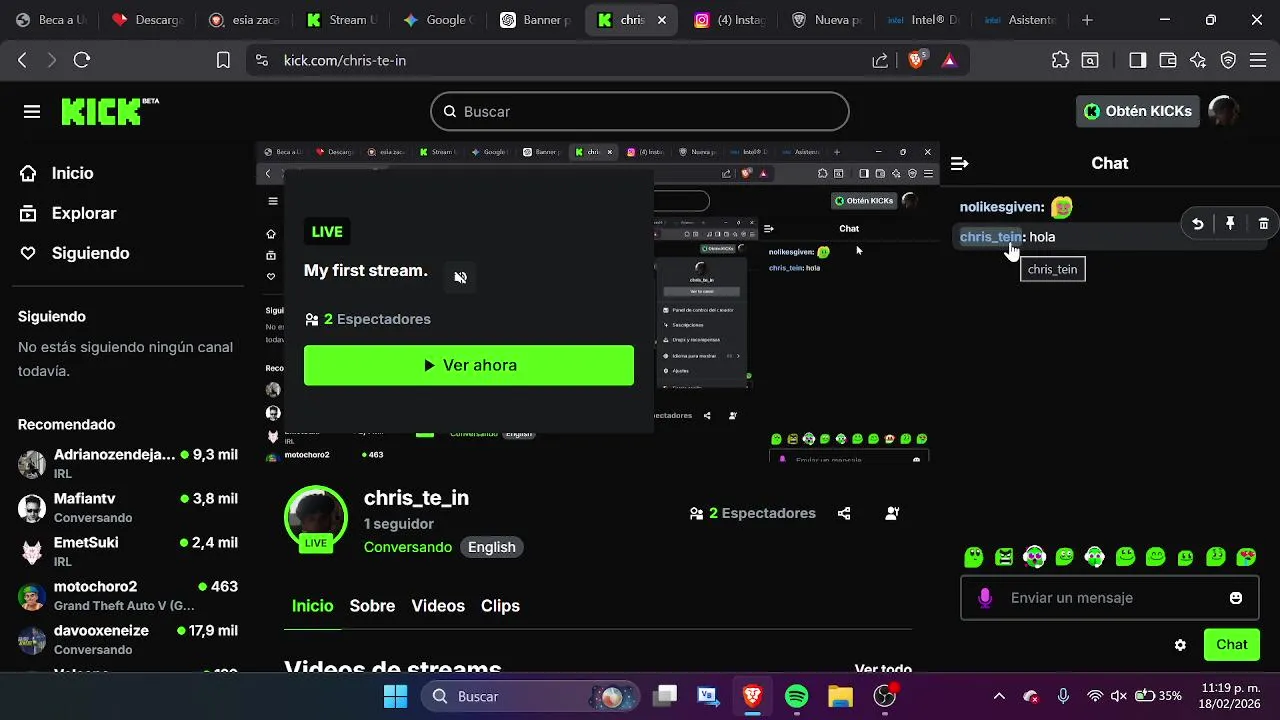Open Mafiantv recommended channel
Viewport: 1280px width, 720px height.
coord(128,507)
